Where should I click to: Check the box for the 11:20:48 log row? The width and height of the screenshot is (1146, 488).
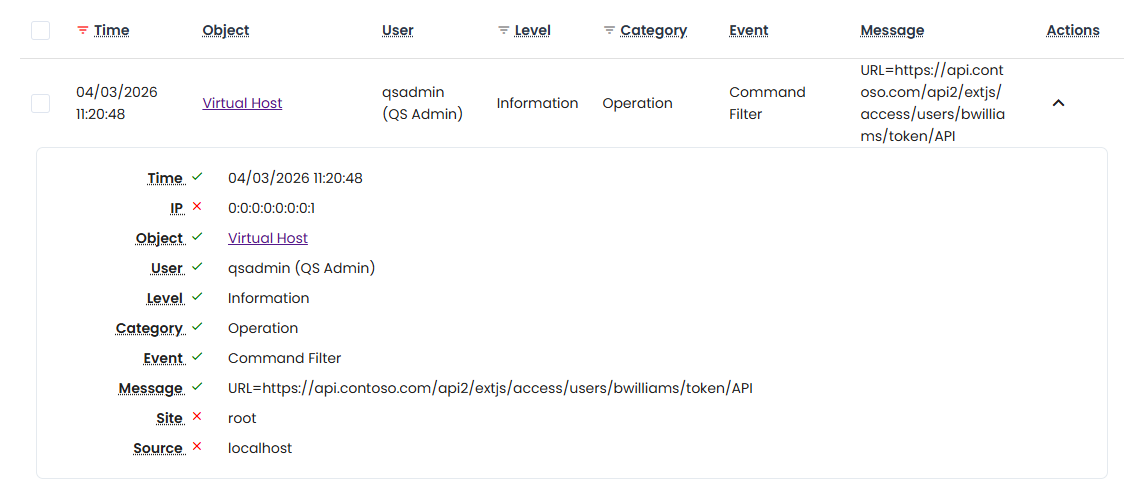coord(40,103)
